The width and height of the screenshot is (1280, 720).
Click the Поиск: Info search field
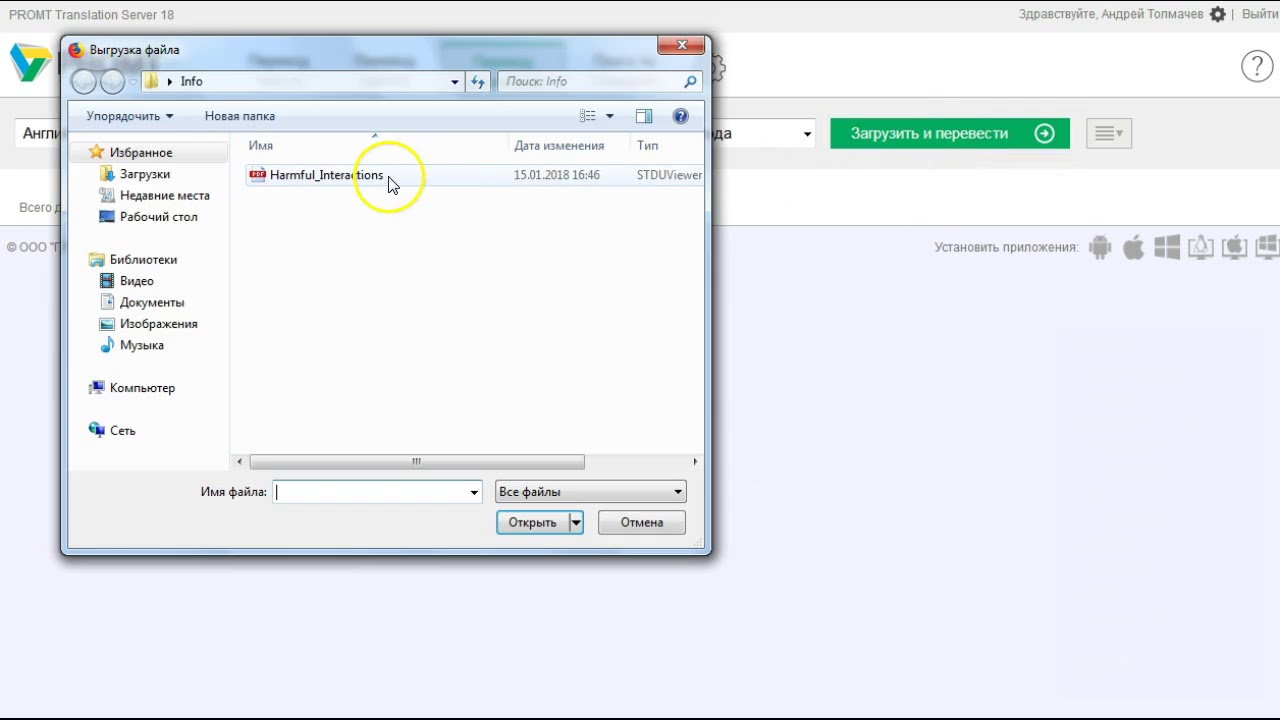590,82
